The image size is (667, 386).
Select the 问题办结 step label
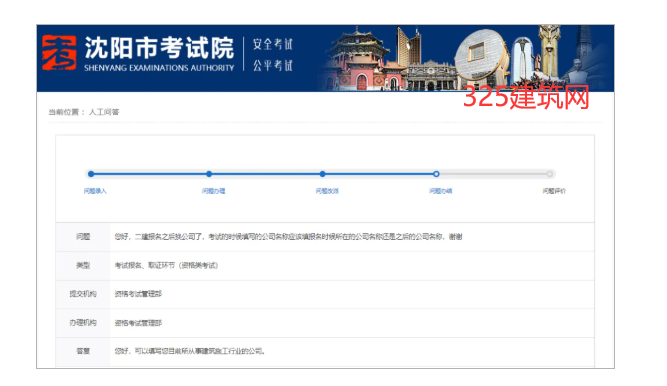point(441,191)
